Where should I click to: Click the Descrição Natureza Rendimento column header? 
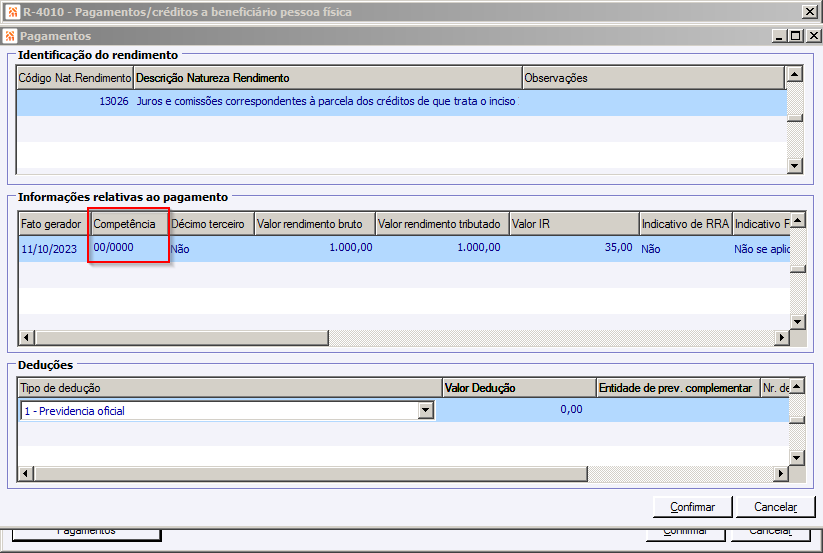(x=328, y=78)
